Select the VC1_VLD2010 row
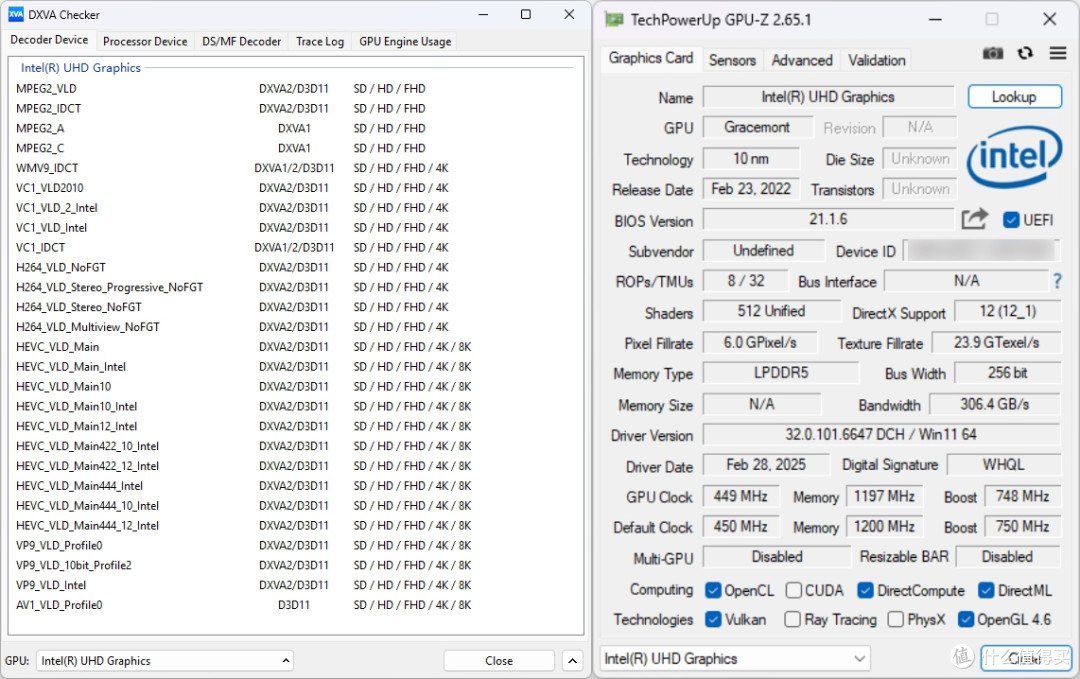Screen dimensions: 1080x679 pos(294,188)
